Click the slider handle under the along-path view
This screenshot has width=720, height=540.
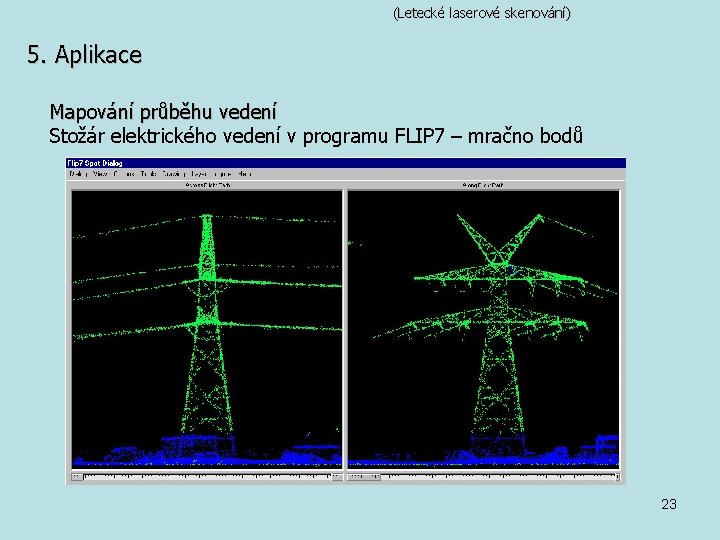364,477
